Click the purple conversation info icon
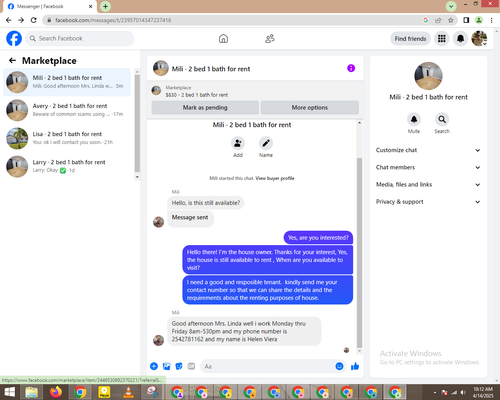 pos(351,68)
